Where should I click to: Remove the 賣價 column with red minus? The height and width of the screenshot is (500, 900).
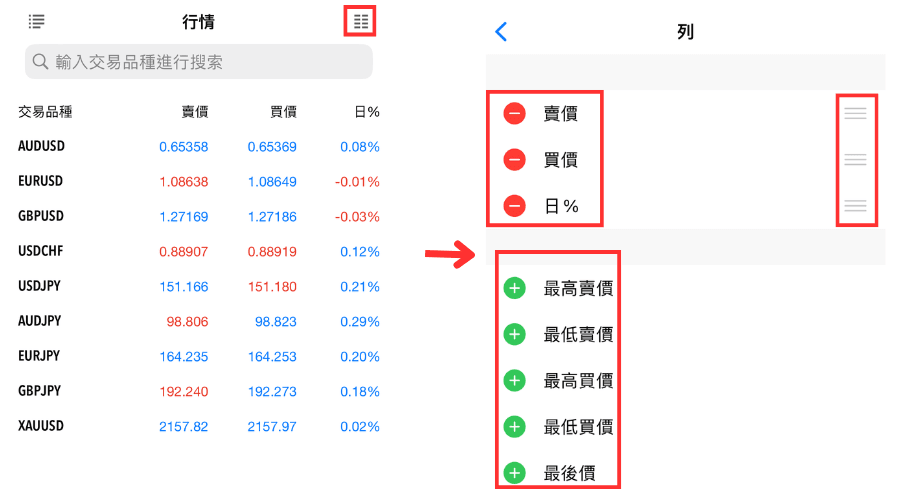pos(514,113)
